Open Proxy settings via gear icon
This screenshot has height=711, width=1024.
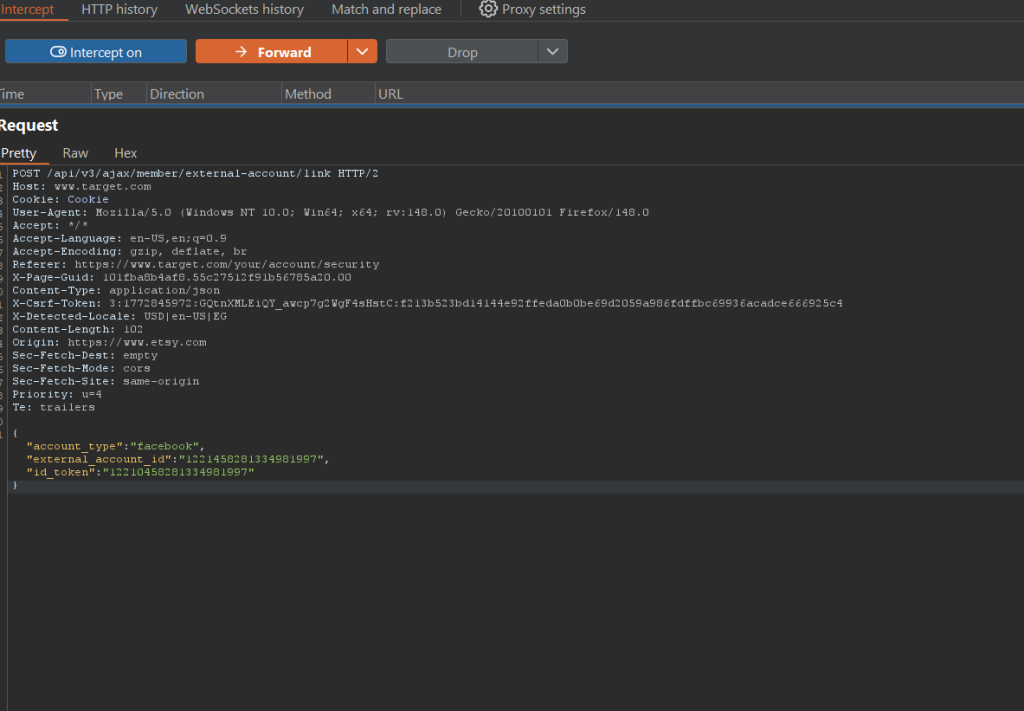(488, 9)
